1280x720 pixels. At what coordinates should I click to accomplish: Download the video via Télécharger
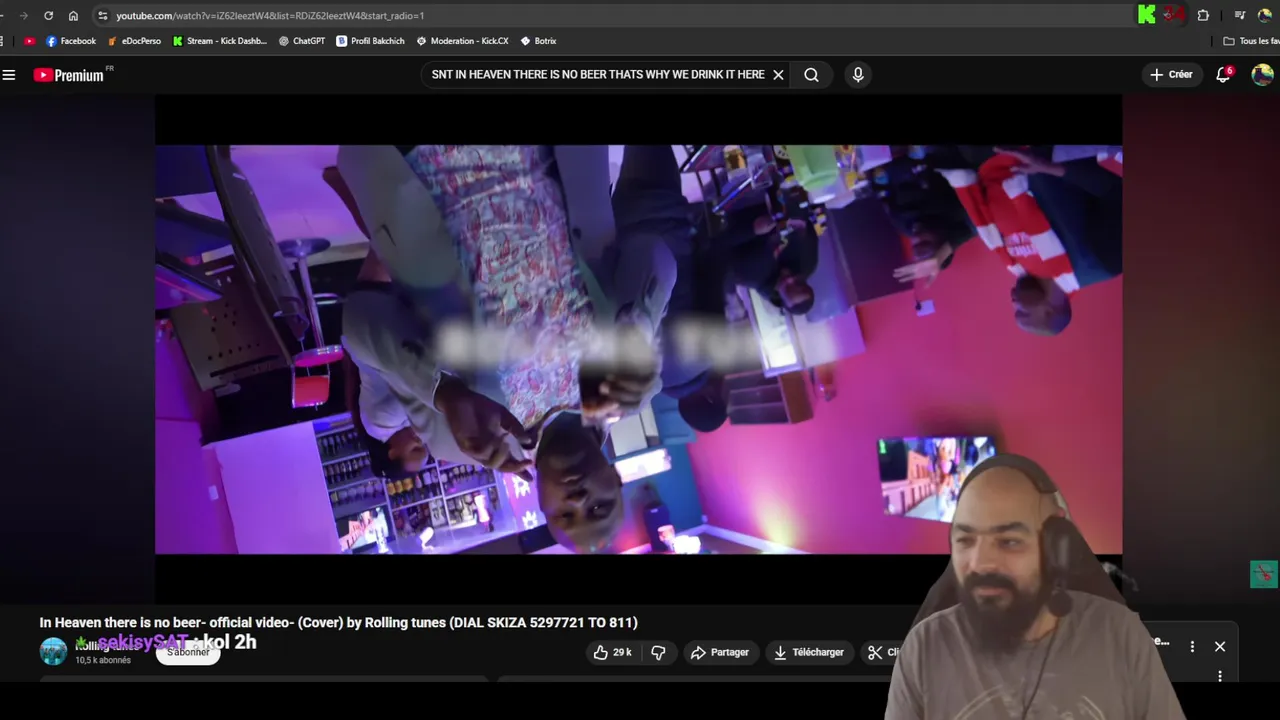coord(809,652)
